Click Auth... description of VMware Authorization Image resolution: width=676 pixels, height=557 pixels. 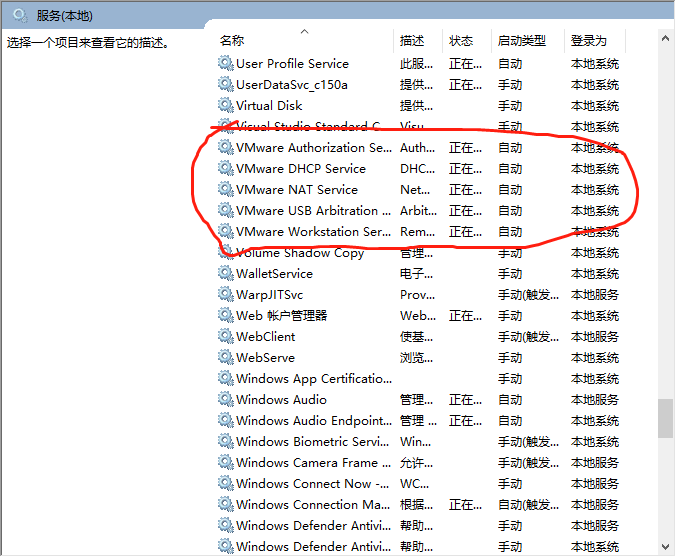417,147
